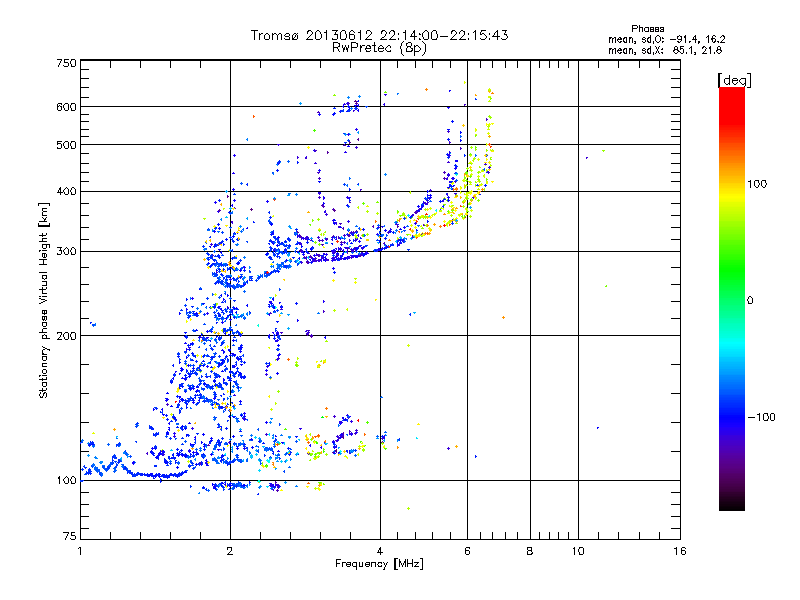
Task: Click the black bottom end of the colorbar
Action: pyautogui.click(x=732, y=503)
